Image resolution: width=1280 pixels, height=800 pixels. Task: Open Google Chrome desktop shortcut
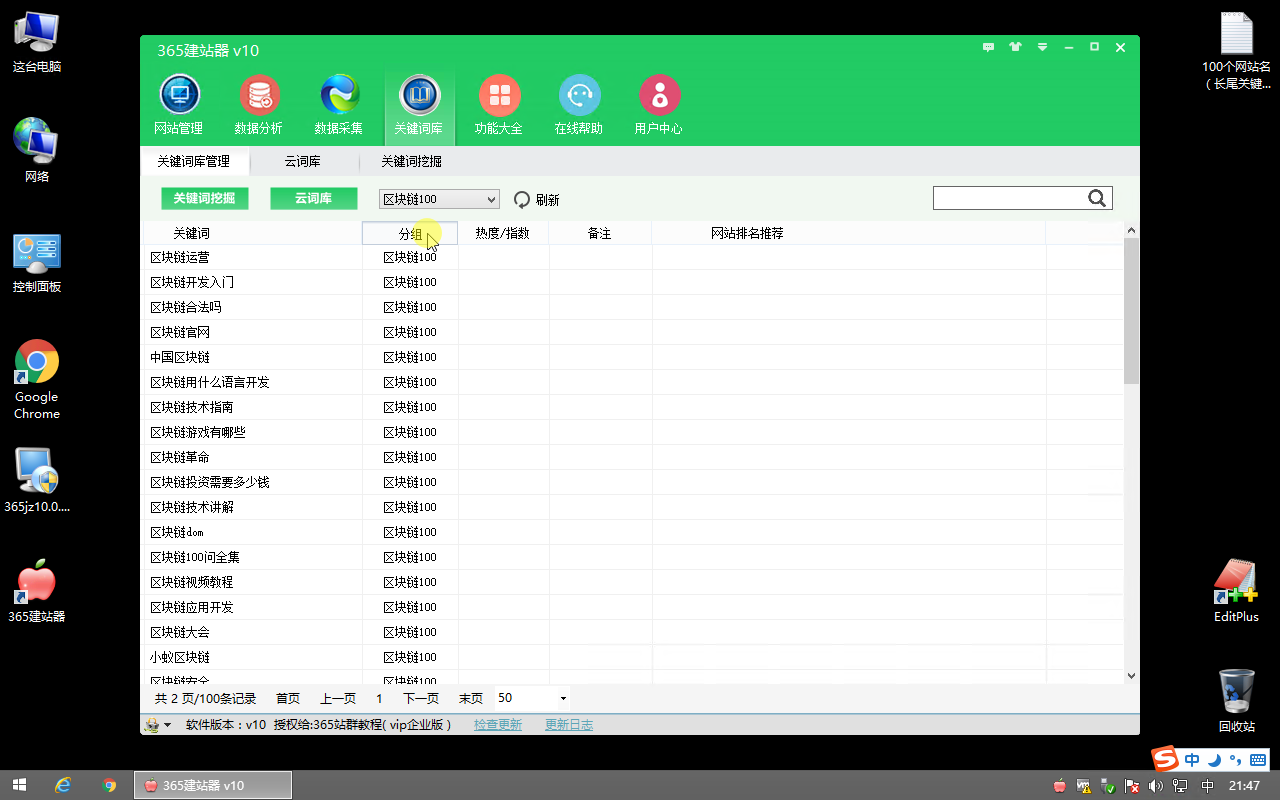[x=37, y=380]
